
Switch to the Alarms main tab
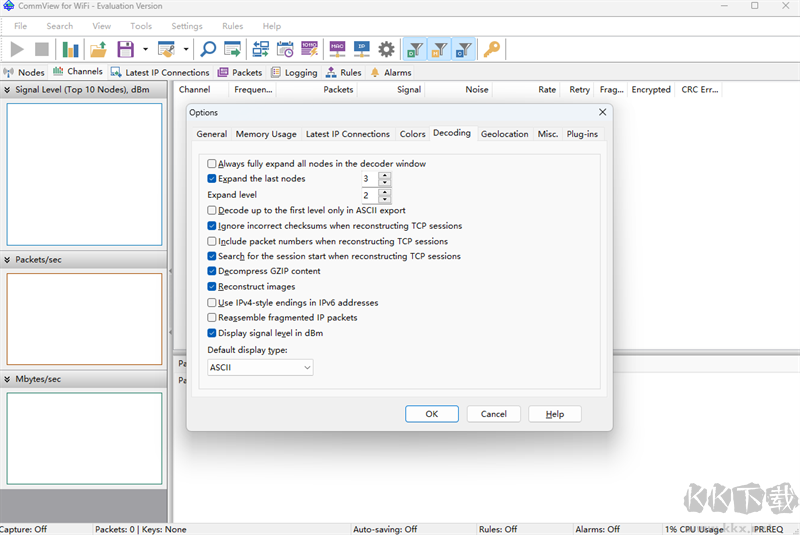[x=391, y=72]
